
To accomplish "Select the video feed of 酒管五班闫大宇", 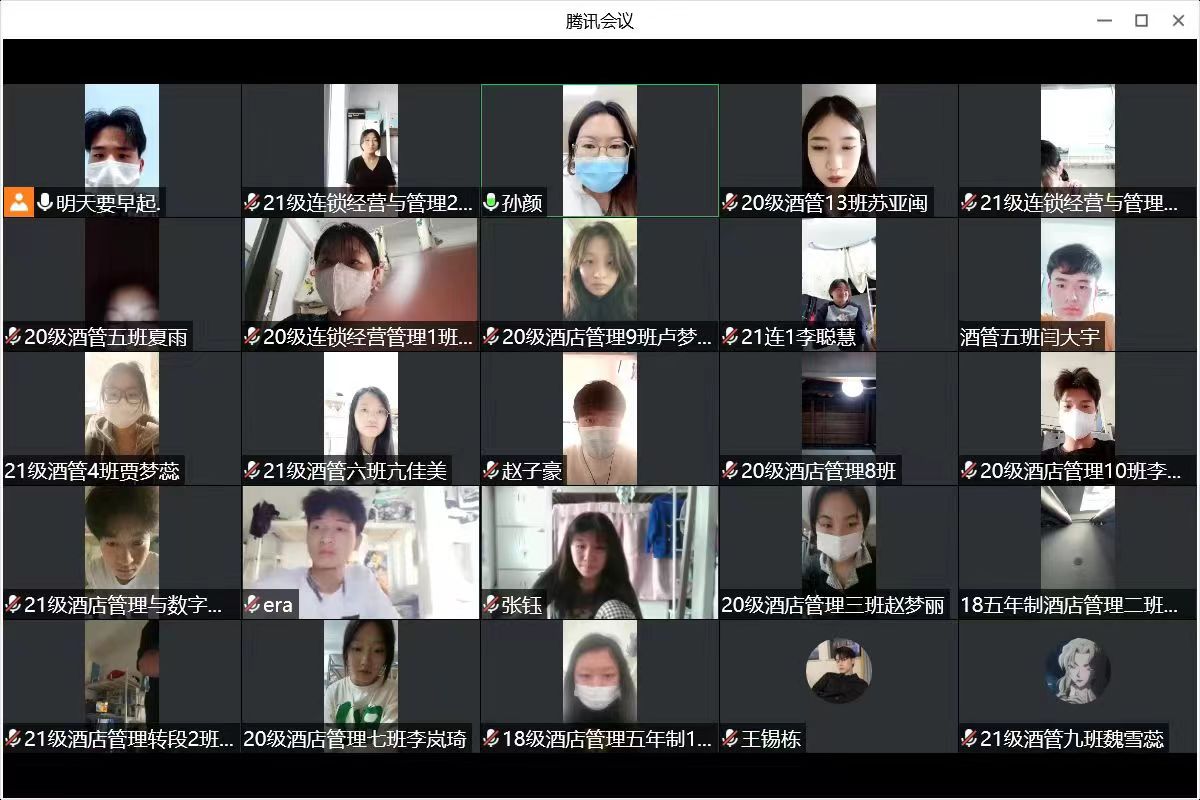I will point(1078,285).
